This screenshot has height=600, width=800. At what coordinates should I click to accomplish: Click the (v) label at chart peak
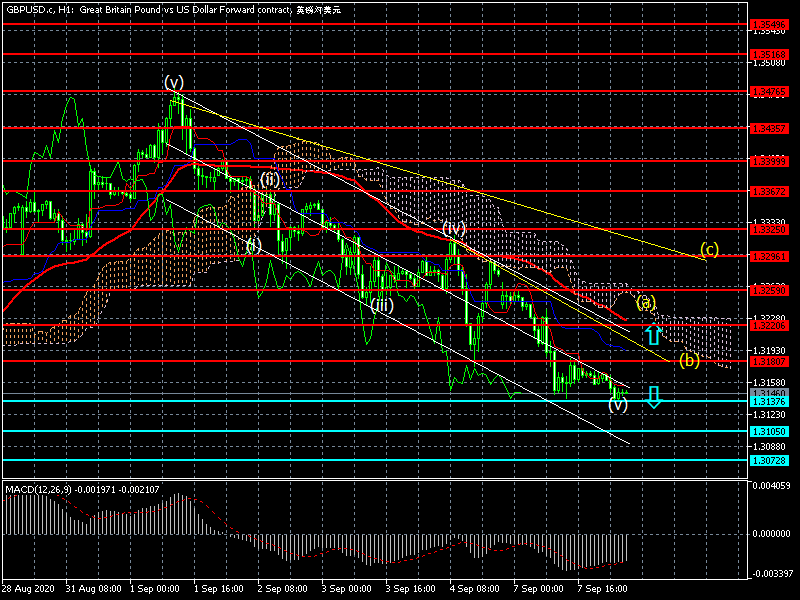[x=175, y=82]
